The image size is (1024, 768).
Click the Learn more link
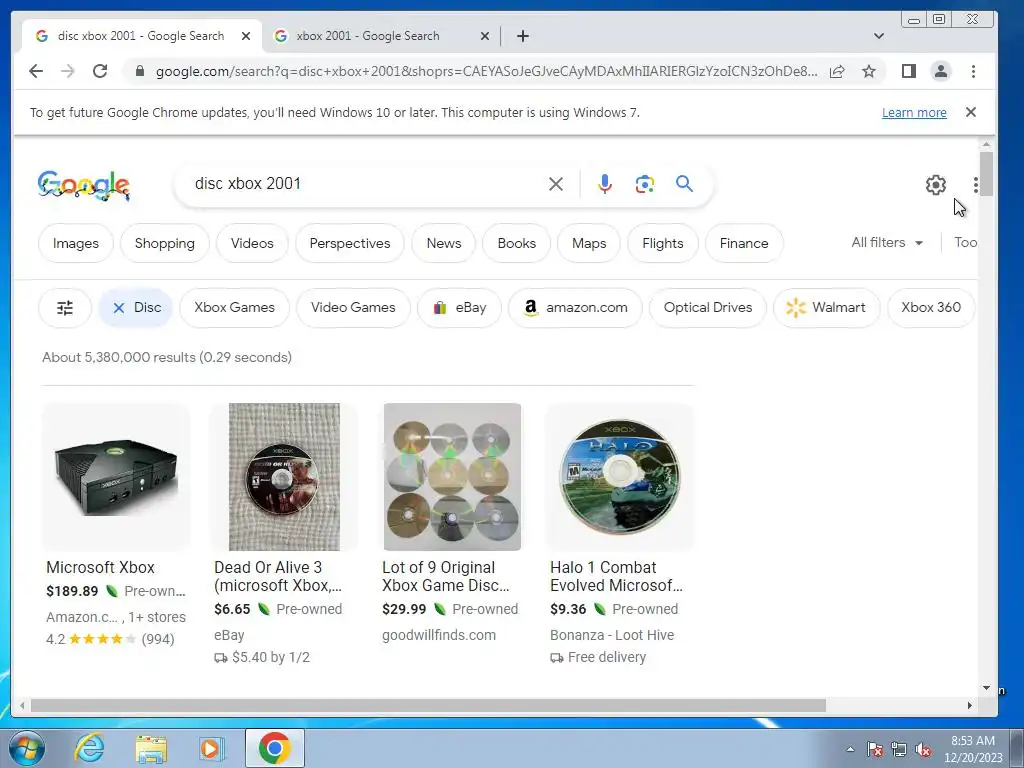click(x=914, y=112)
